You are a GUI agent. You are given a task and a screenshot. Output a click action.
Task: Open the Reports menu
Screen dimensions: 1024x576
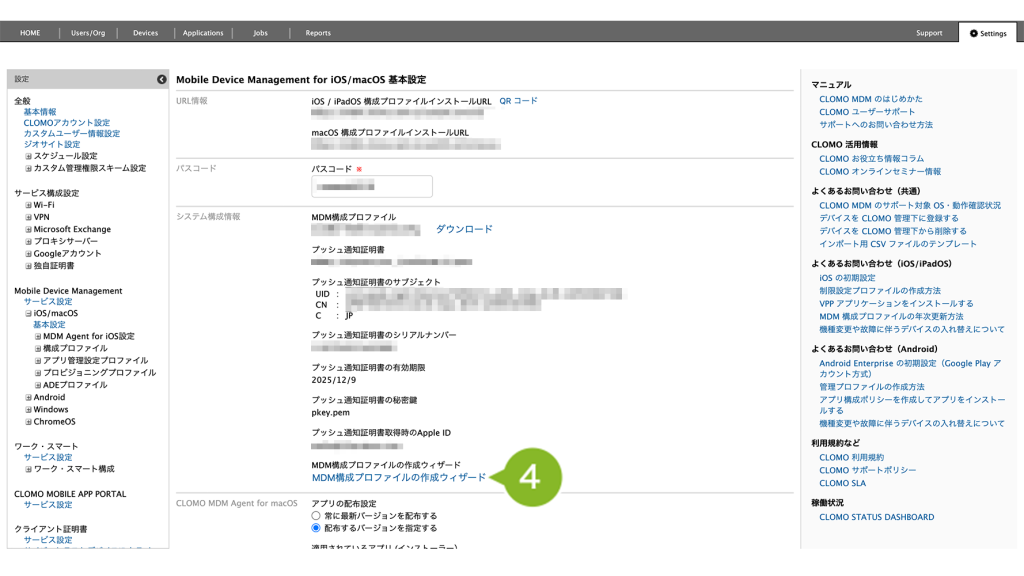[318, 33]
